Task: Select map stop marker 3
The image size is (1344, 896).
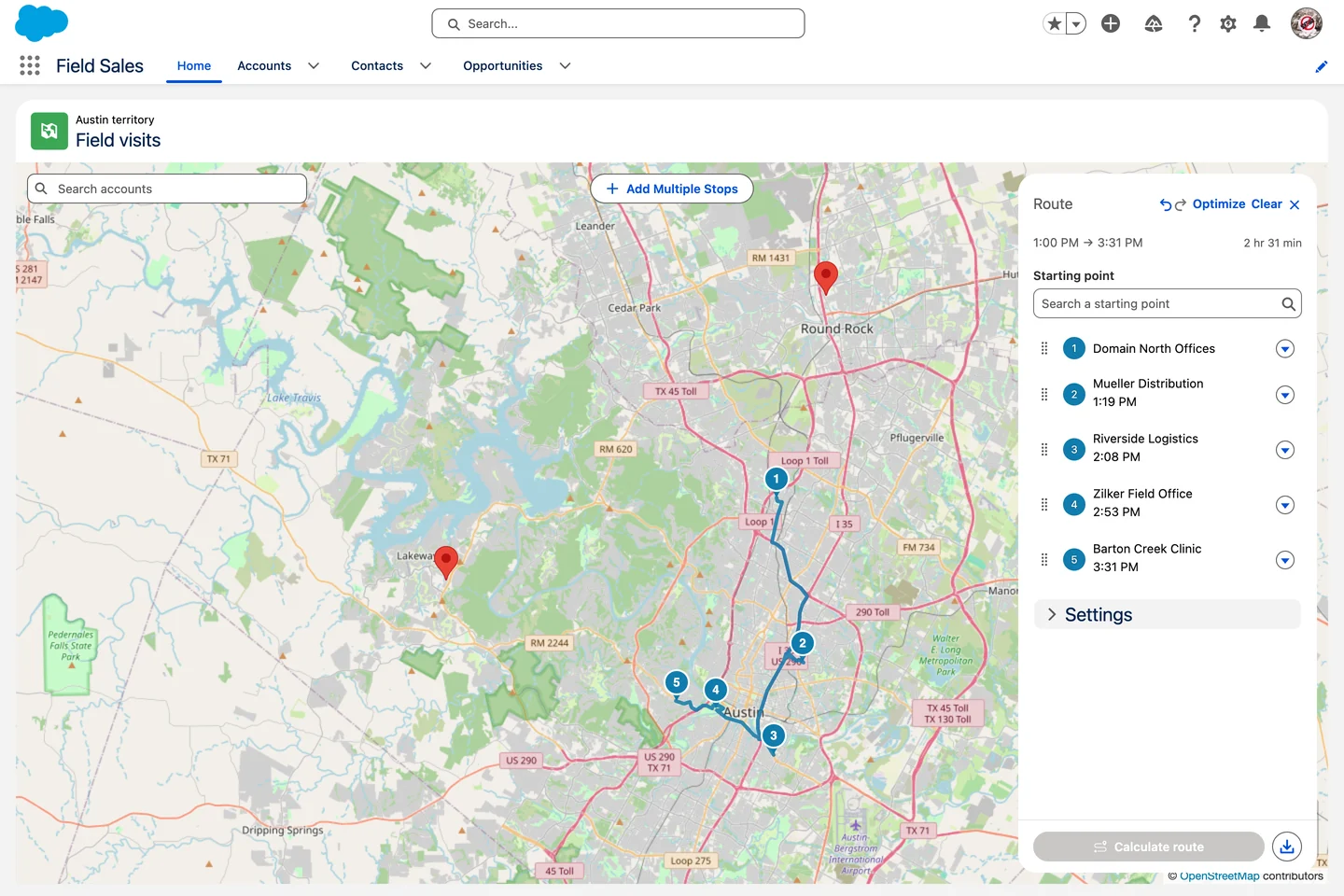Action: (x=774, y=735)
